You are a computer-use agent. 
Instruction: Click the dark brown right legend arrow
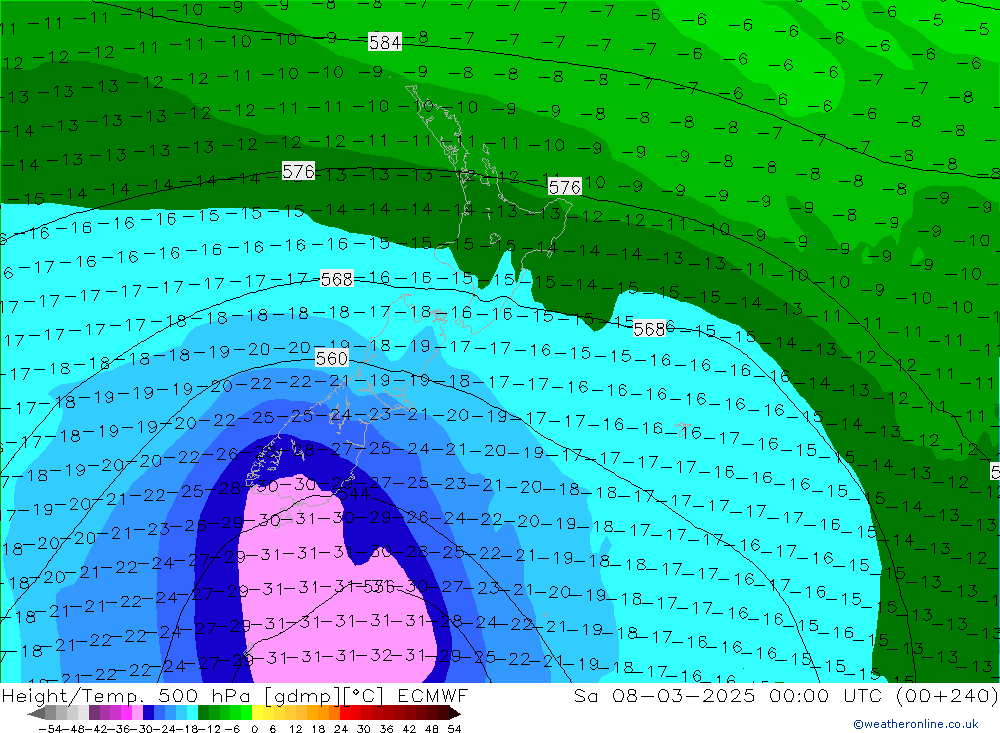pos(455,713)
